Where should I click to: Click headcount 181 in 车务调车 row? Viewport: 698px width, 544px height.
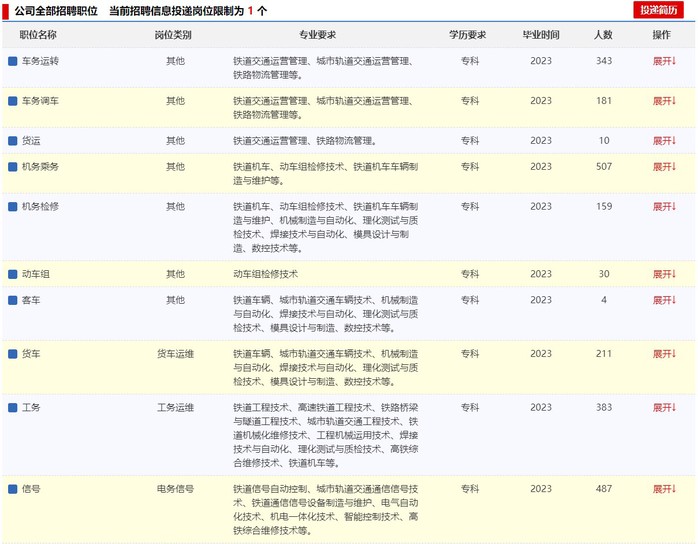coord(604,101)
